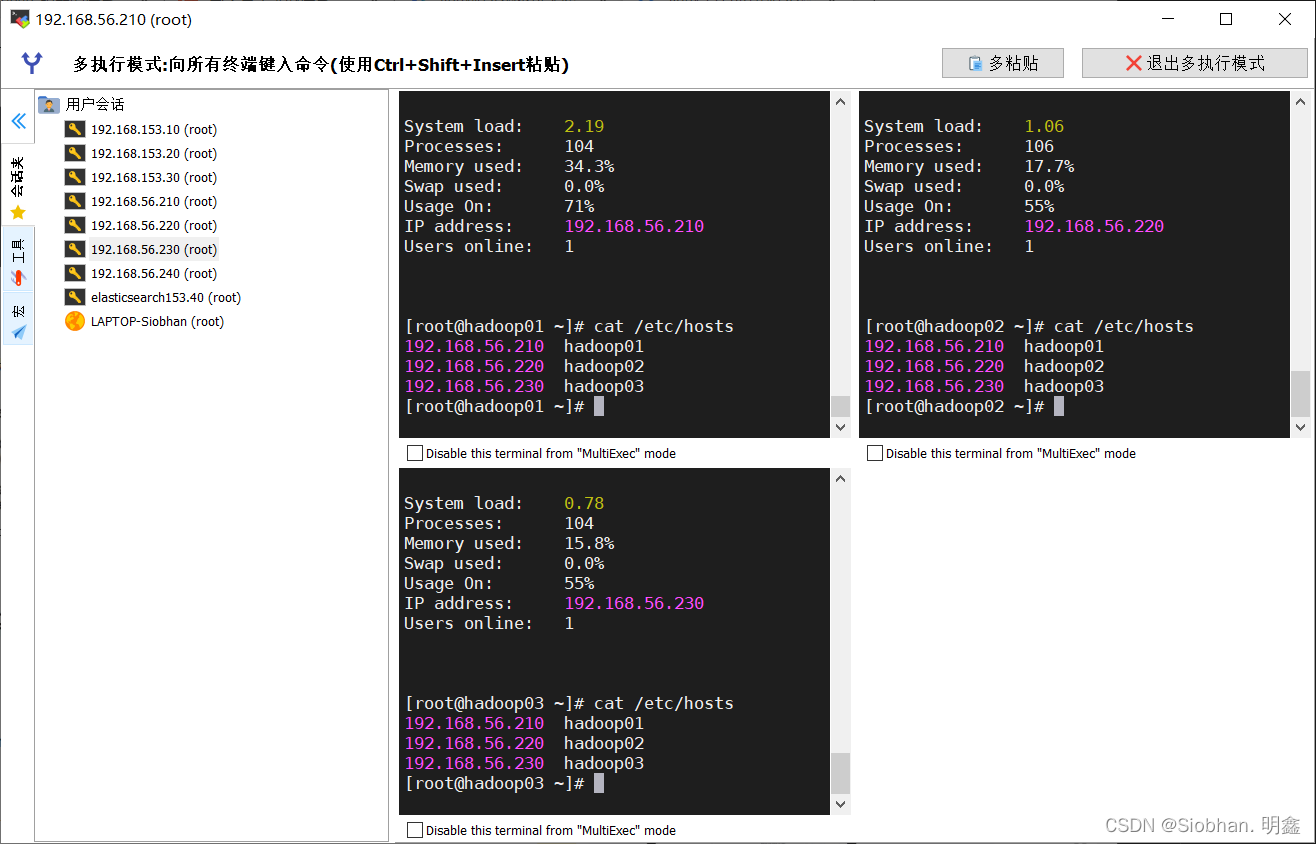Click scroll-down arrow of hadoop03 terminal
This screenshot has height=844, width=1316.
pos(840,804)
